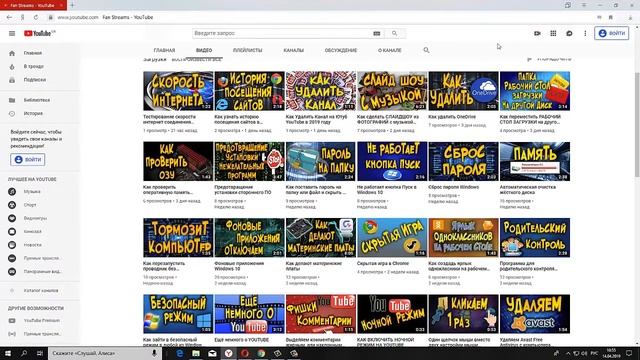Open the Как проверить ОЗУ thumbnail
The height and width of the screenshot is (360, 640).
pyautogui.click(x=178, y=162)
